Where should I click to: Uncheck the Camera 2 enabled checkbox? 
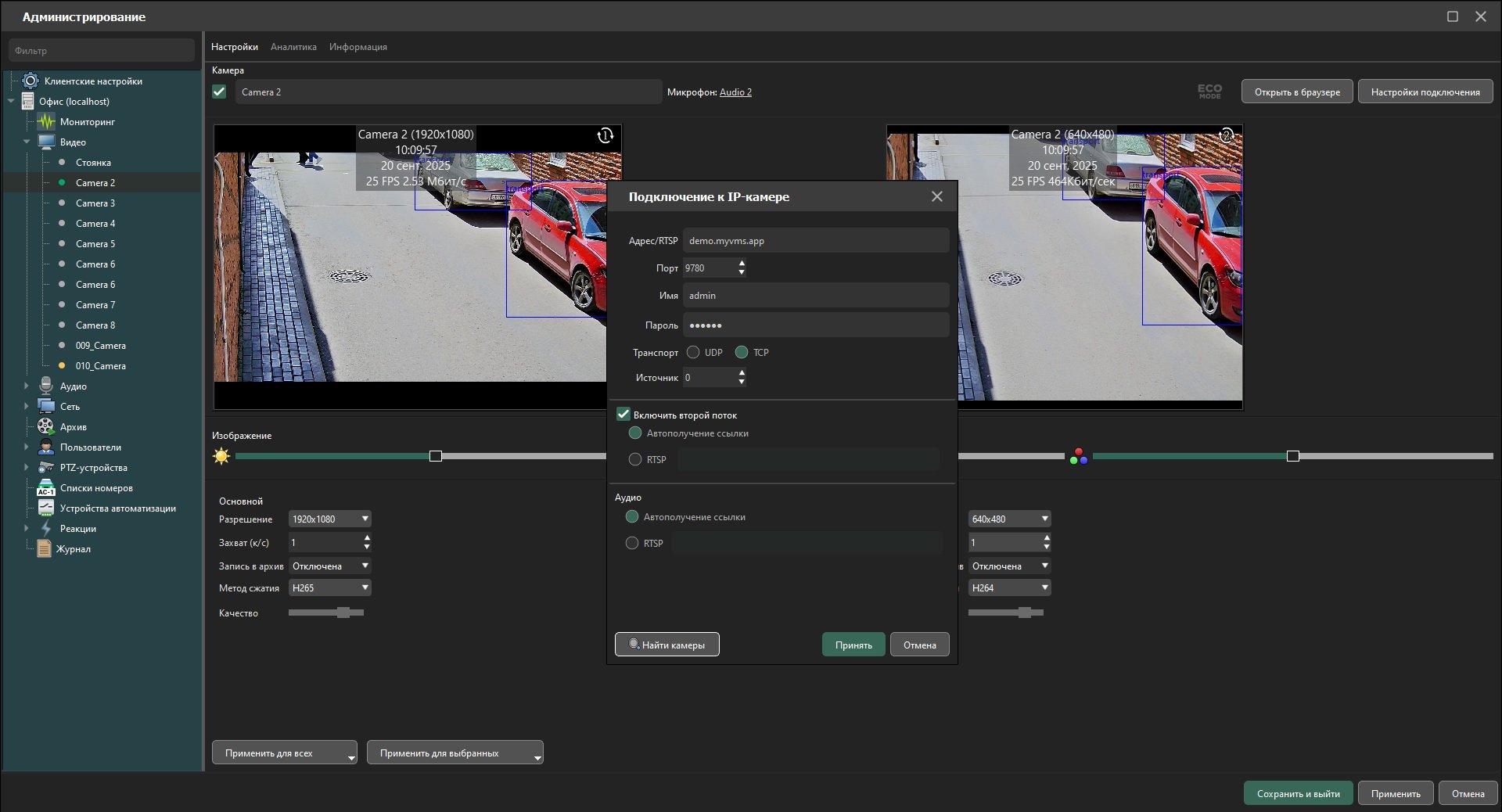pyautogui.click(x=220, y=92)
